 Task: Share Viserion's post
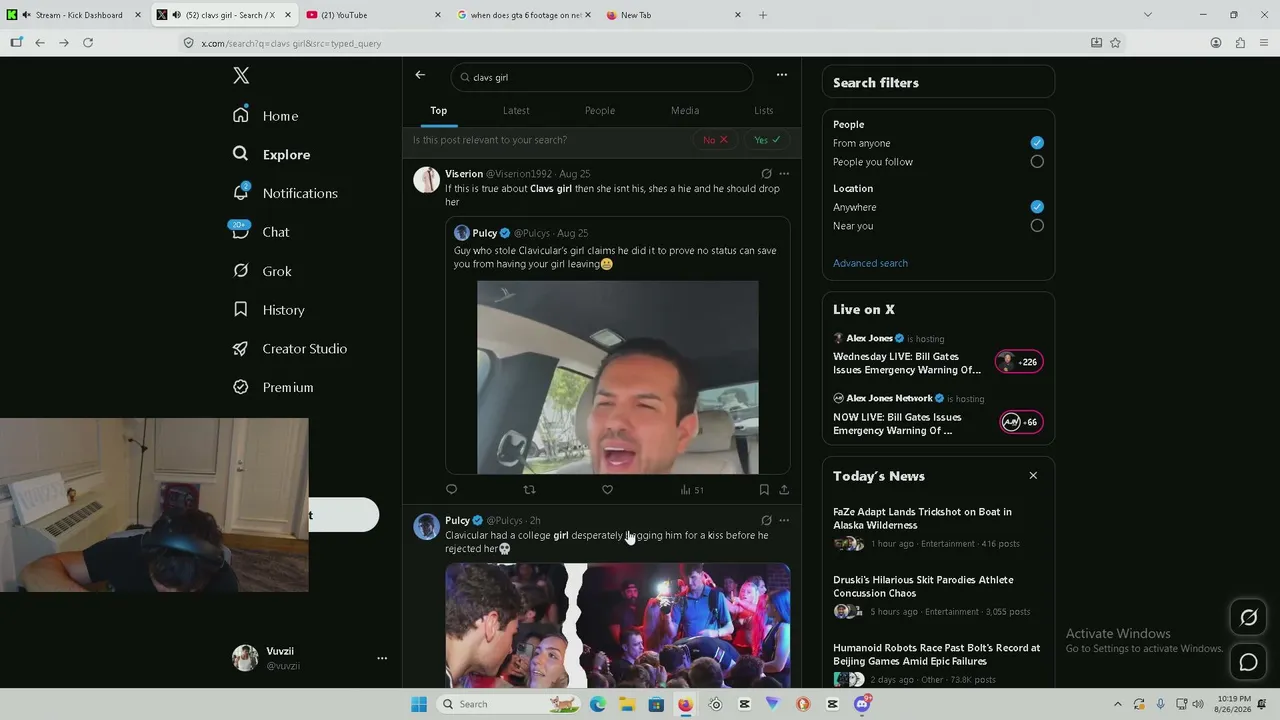point(784,490)
